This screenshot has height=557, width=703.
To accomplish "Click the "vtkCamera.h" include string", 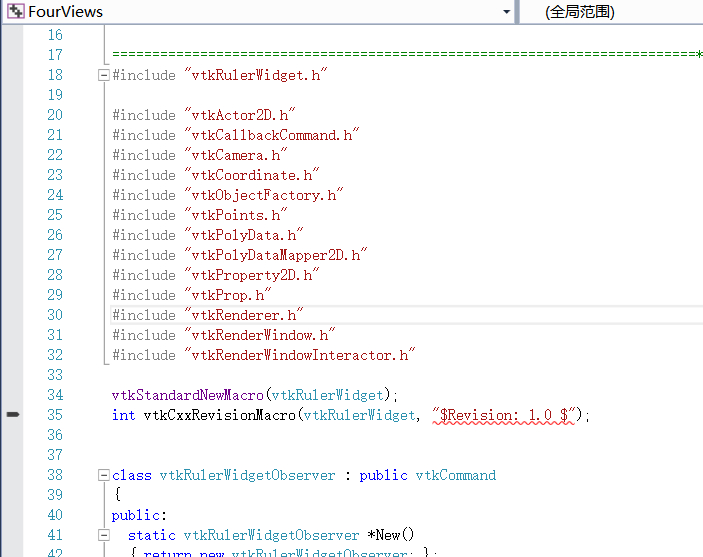I will [236, 155].
